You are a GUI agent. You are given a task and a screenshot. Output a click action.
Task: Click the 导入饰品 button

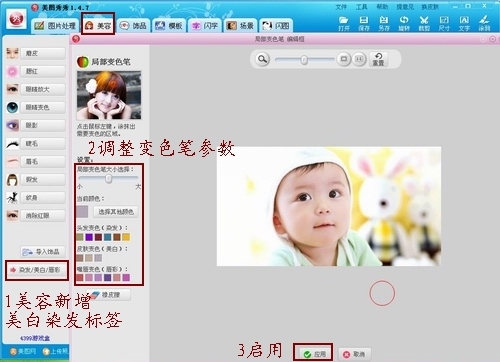coord(43,252)
